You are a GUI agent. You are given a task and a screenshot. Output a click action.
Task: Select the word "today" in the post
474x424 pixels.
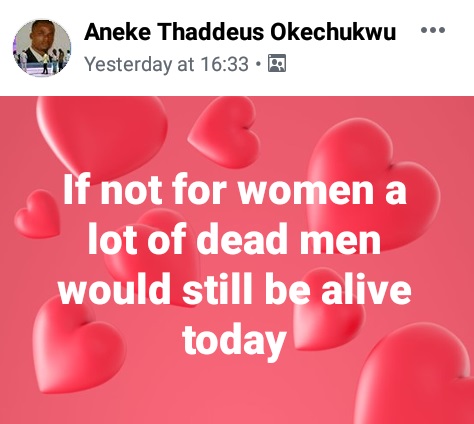pos(234,340)
